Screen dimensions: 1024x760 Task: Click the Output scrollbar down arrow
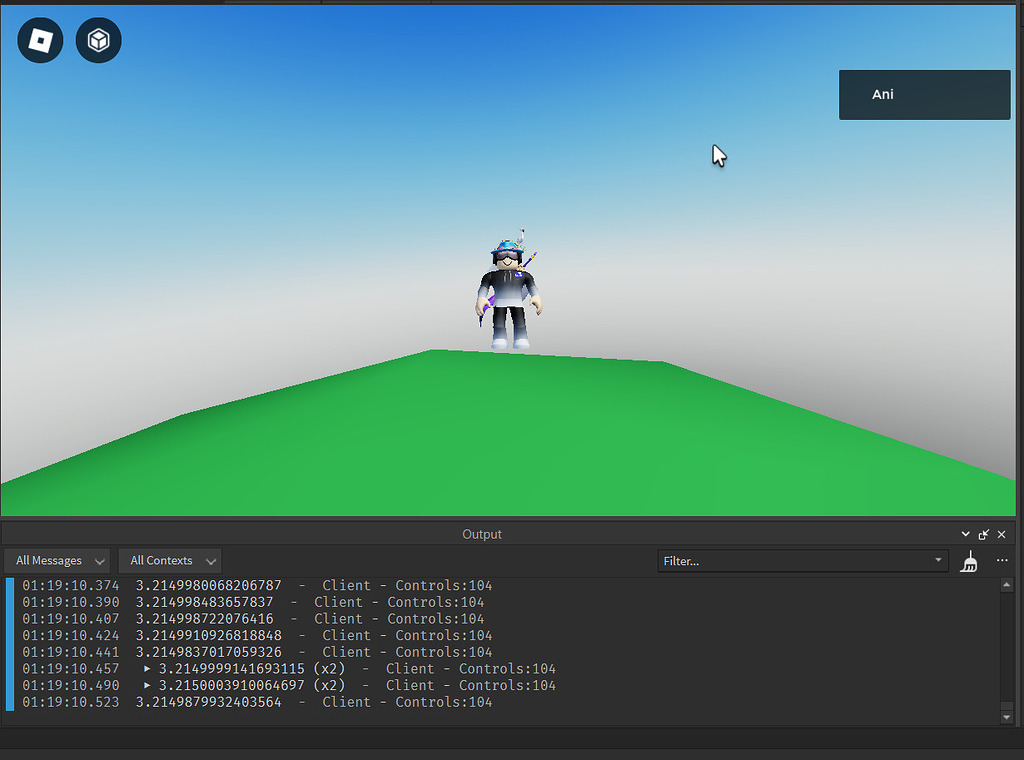pyautogui.click(x=1008, y=715)
